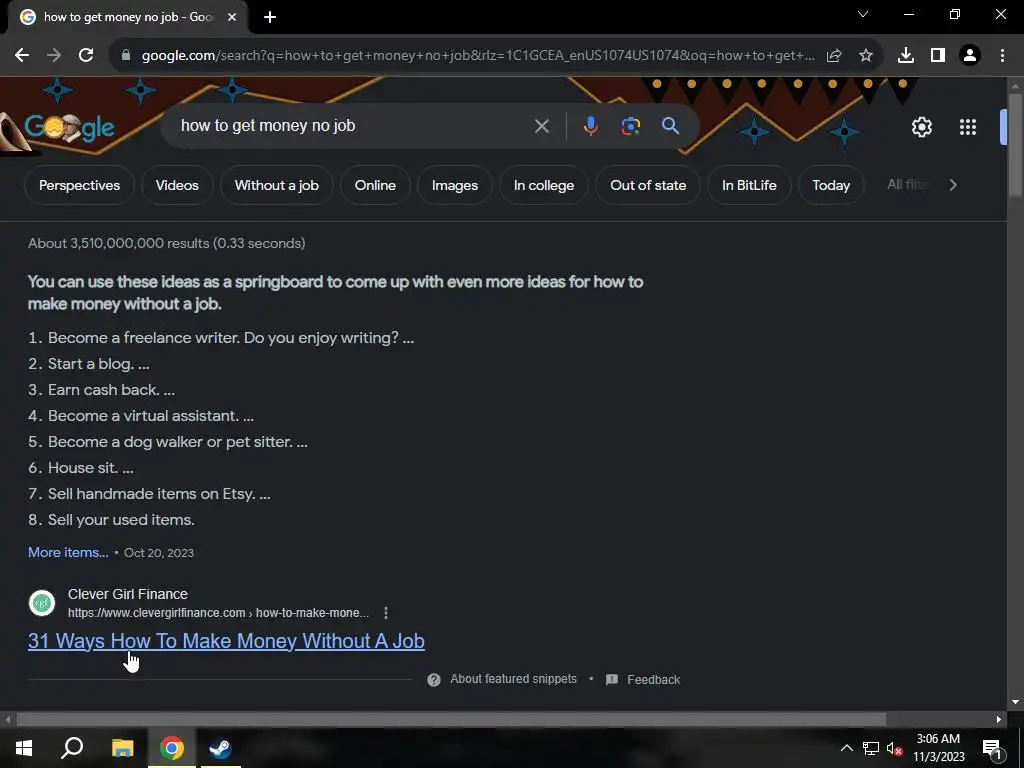Click the Clever Girl Finance site name
Screen dimensions: 1024x768
click(127, 594)
